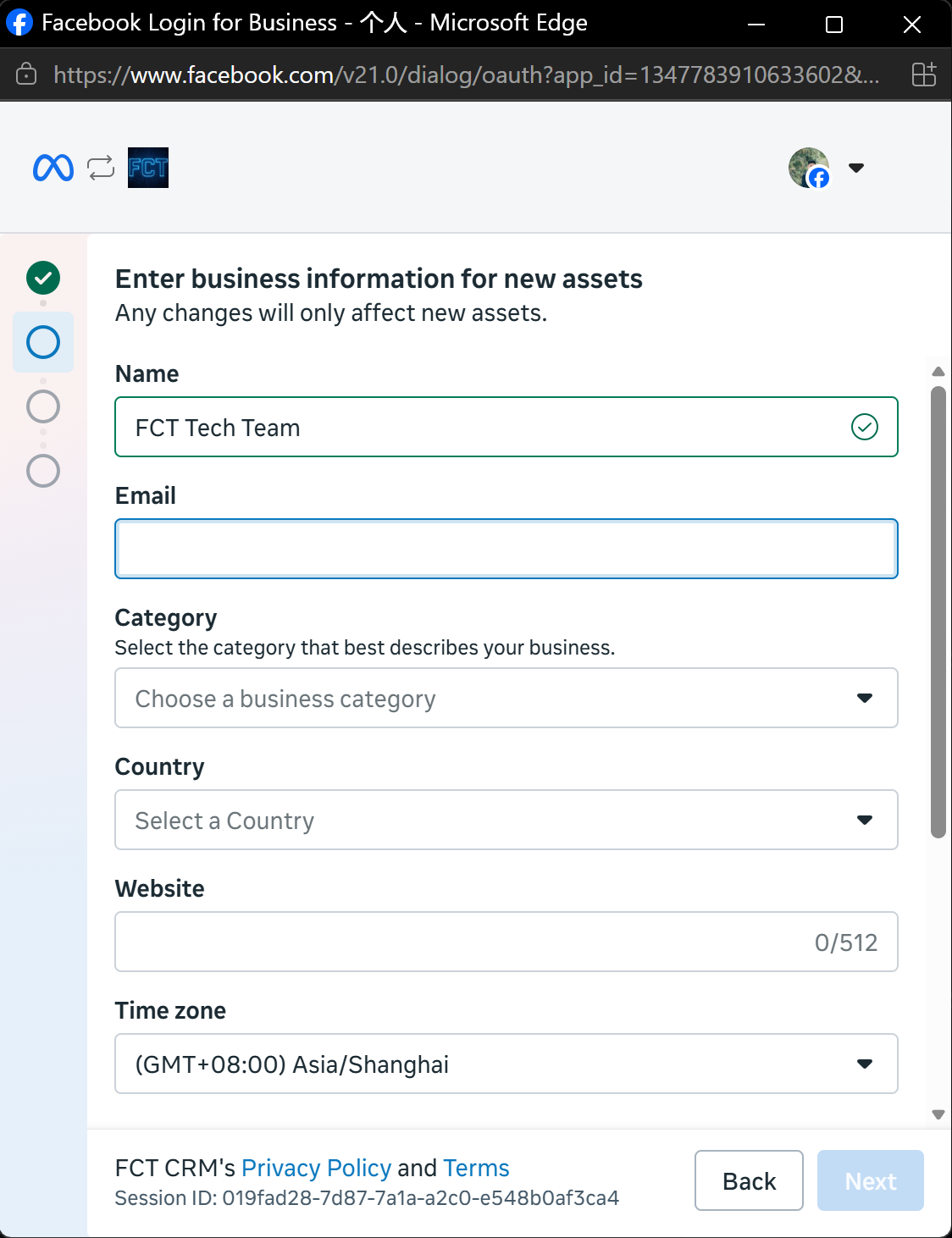Click the Meta infinity logo
952x1238 pixels.
pyautogui.click(x=53, y=168)
